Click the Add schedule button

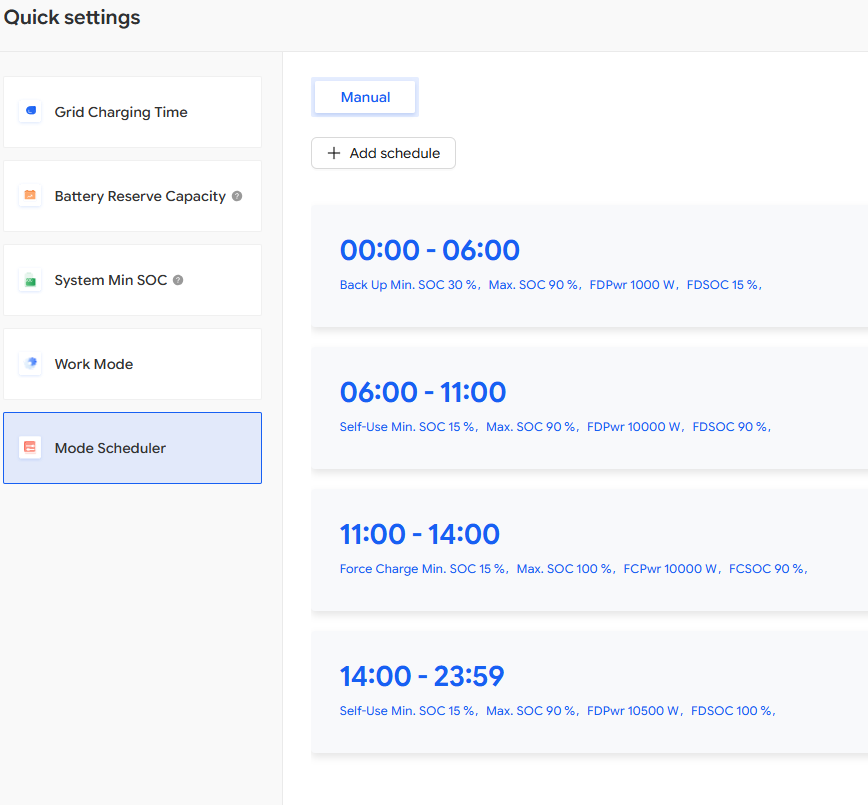click(x=383, y=153)
